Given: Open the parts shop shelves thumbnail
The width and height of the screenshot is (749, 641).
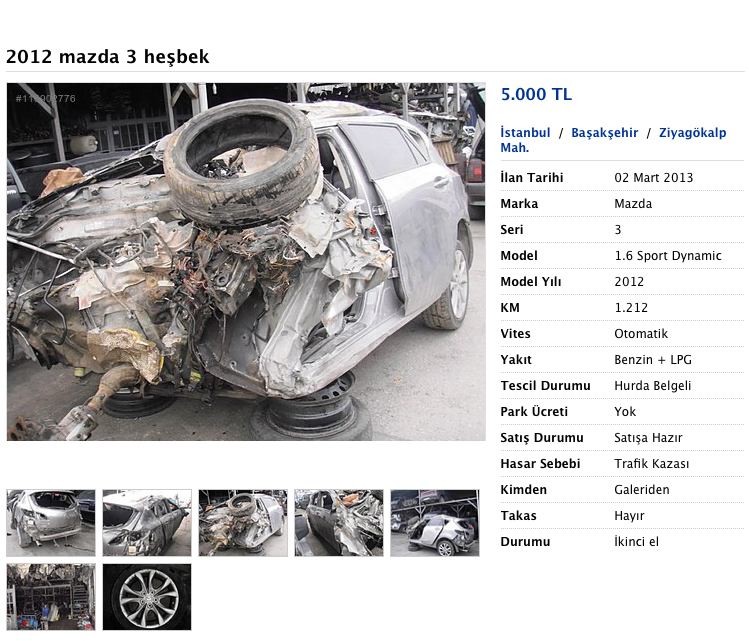Looking at the screenshot, I should point(51,597).
